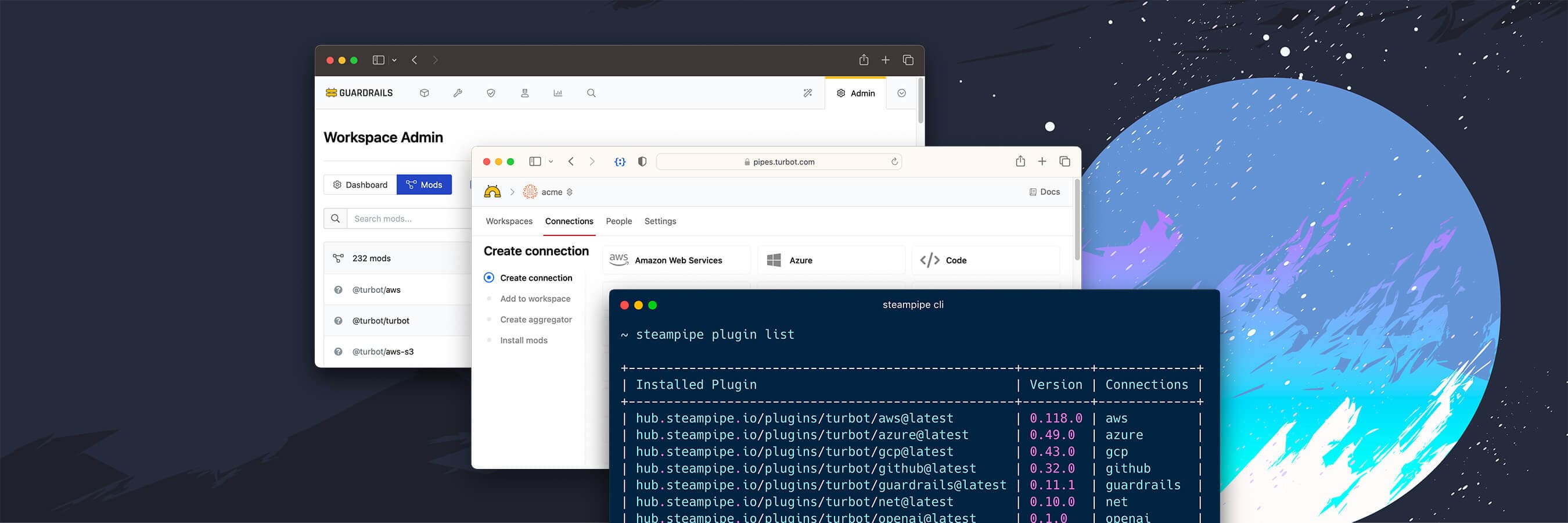1568x523 pixels.
Task: Click the pipes.turbot.com address bar
Action: click(779, 162)
